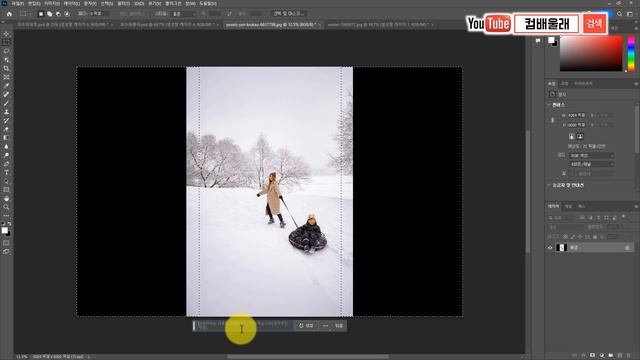The height and width of the screenshot is (360, 640).
Task: Select the Lasso tool
Action: tap(6, 51)
